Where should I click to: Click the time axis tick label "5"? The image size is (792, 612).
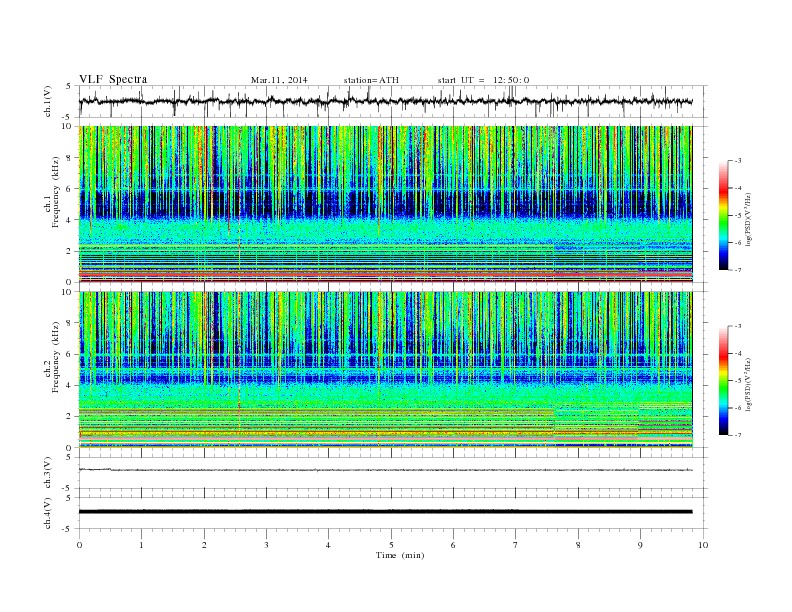click(x=391, y=545)
